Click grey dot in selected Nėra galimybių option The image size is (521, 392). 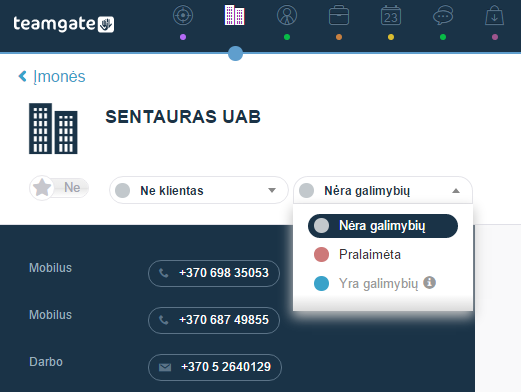(321, 226)
